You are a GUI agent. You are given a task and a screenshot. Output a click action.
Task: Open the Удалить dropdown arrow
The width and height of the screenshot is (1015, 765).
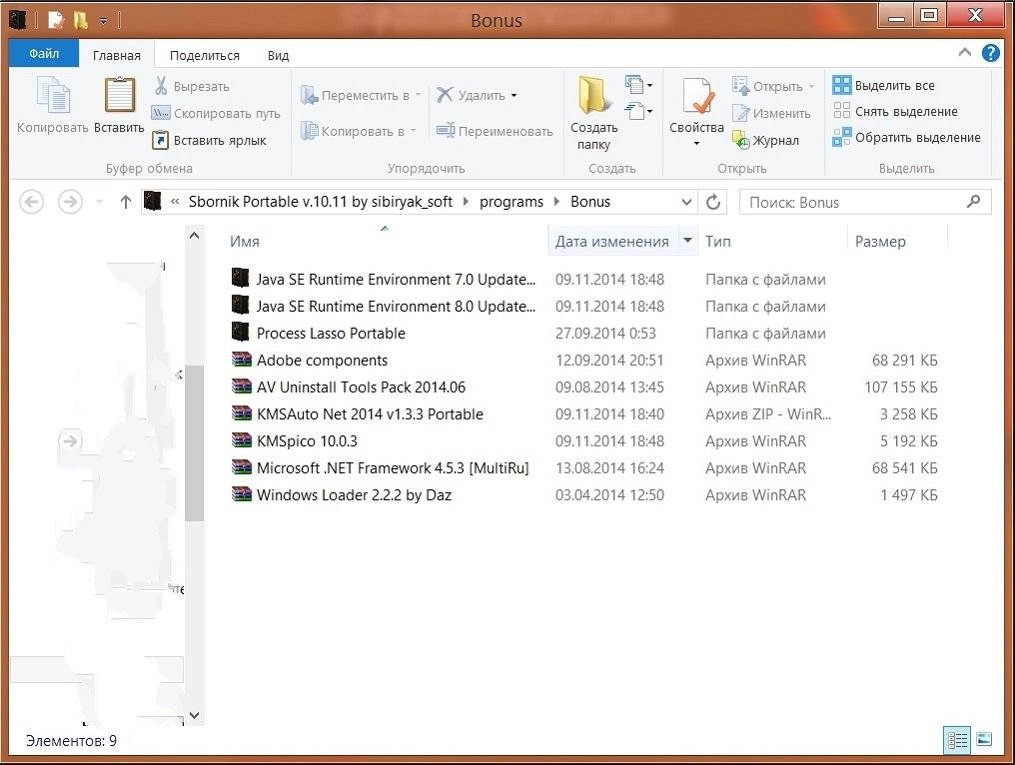(x=514, y=96)
